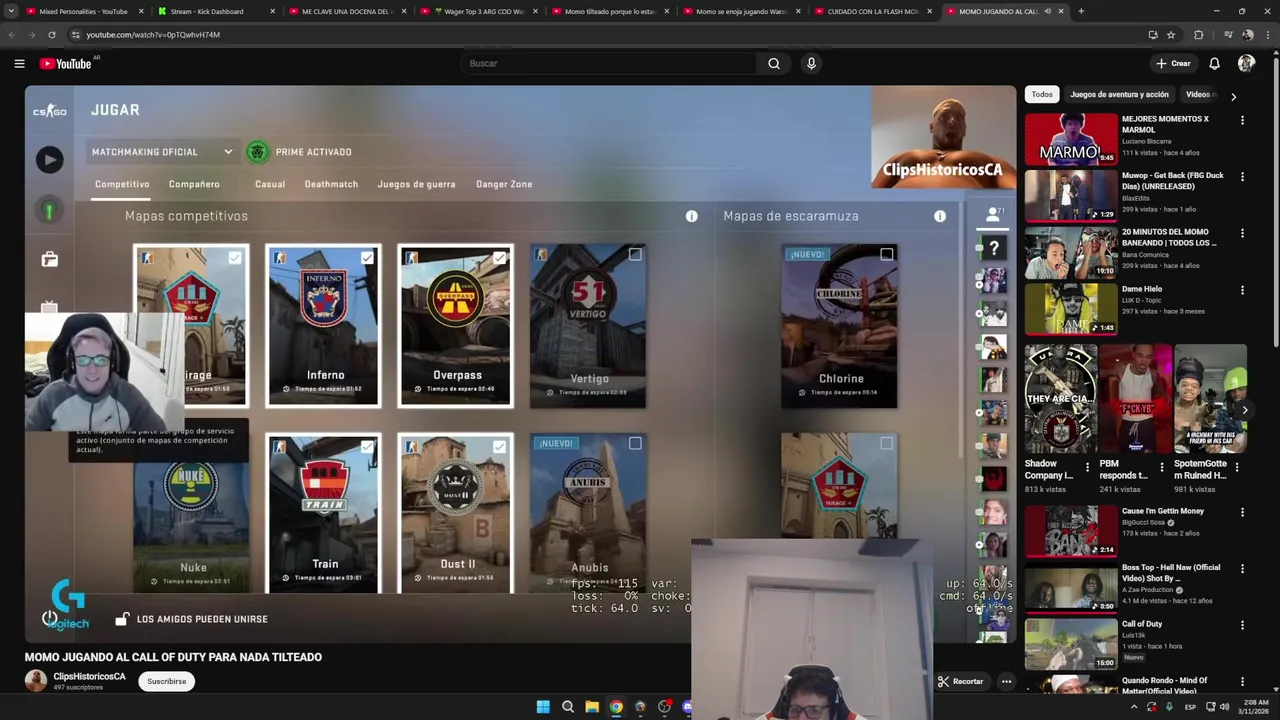Click the Recortar clip button
The image size is (1280, 720).
960,681
